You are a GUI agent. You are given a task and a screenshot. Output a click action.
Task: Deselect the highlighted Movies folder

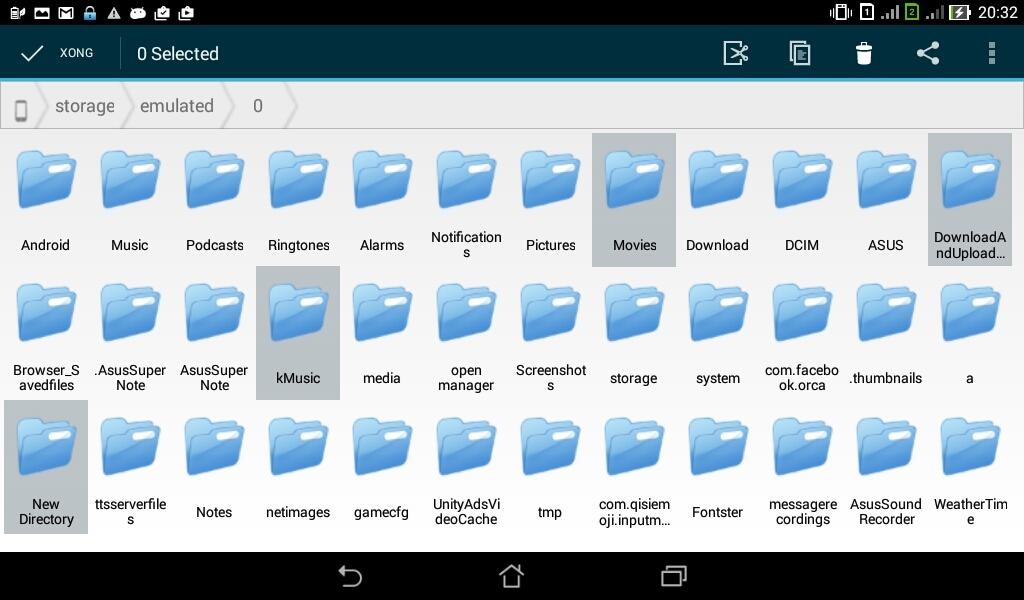pos(634,200)
